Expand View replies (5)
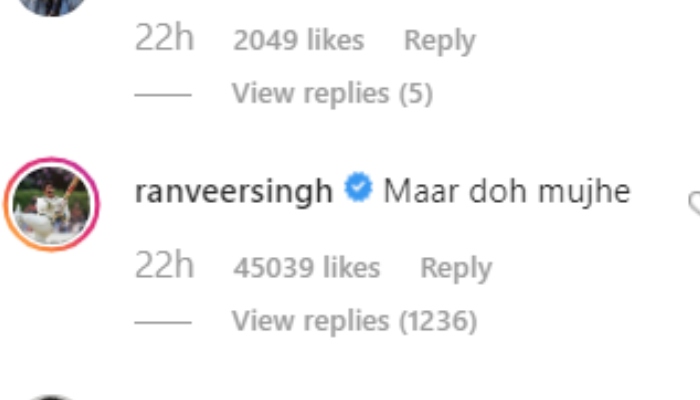Screen dimensions: 700x400 pyautogui.click(x=332, y=94)
